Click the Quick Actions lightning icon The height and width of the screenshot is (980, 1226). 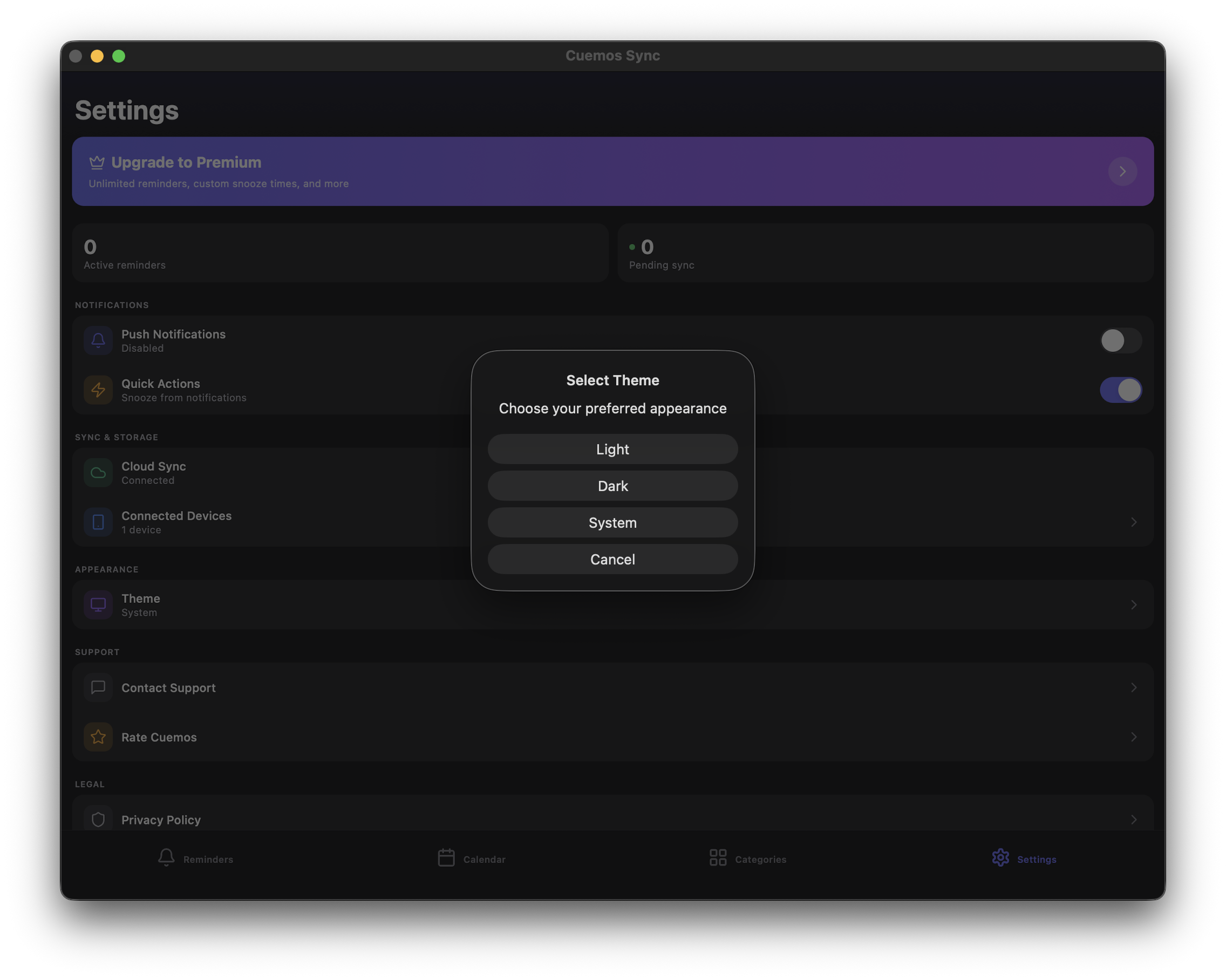click(x=98, y=390)
